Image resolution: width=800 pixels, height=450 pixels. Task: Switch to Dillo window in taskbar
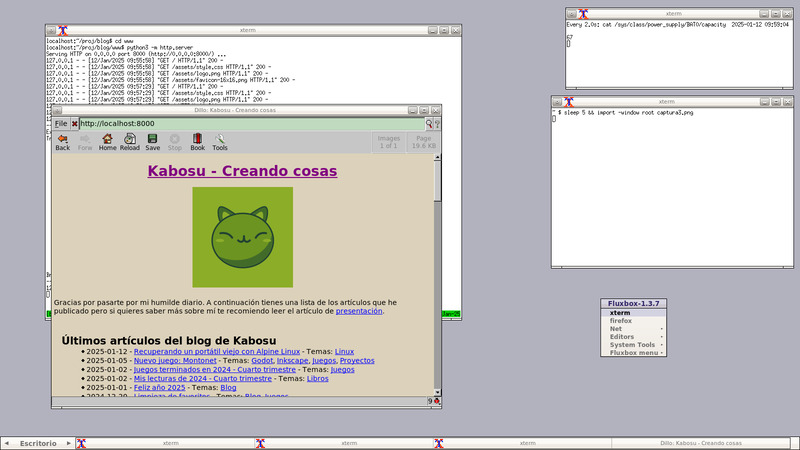pyautogui.click(x=701, y=442)
